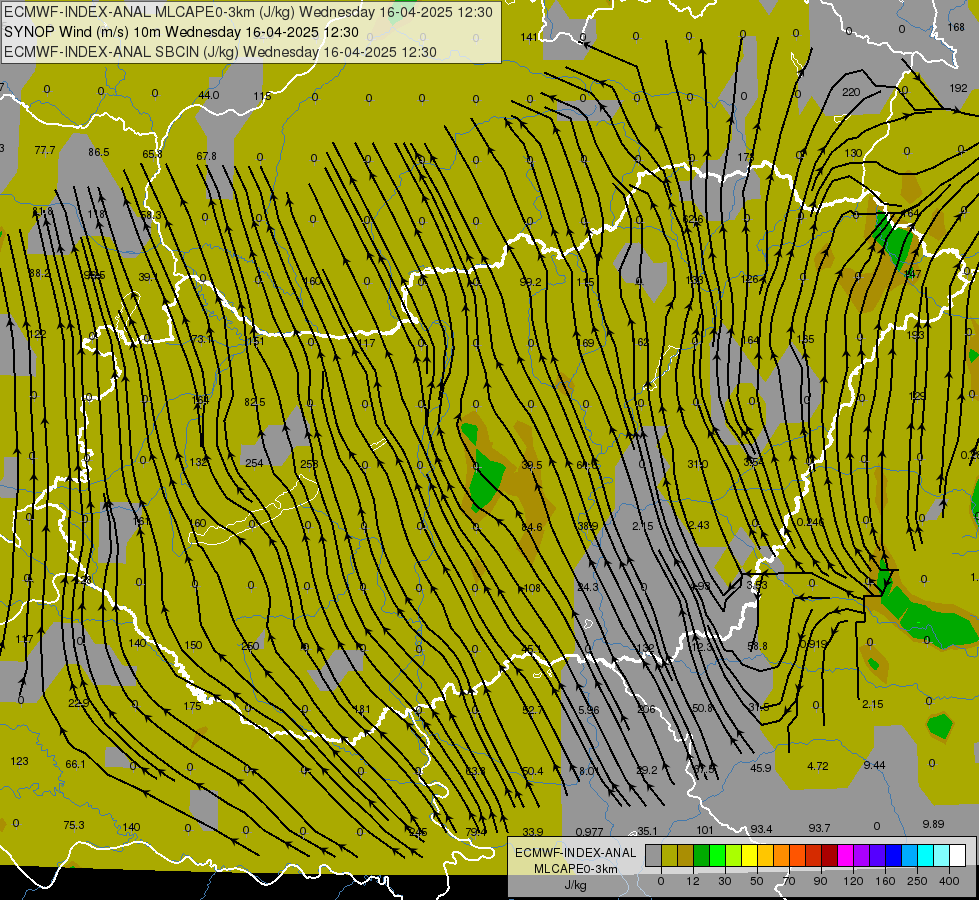Click the legend tick label 70

[789, 881]
